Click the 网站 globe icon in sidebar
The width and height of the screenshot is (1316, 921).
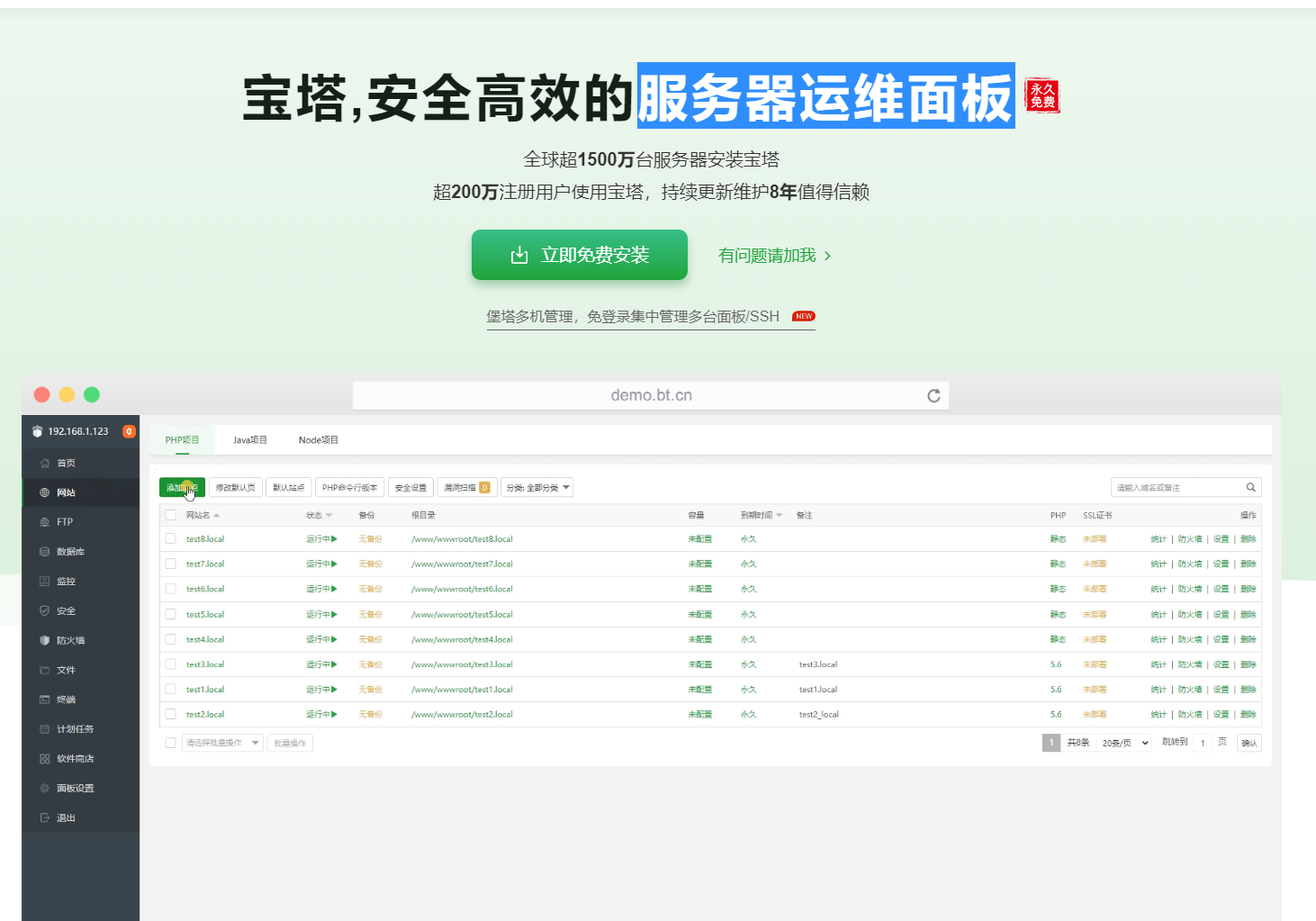(45, 492)
